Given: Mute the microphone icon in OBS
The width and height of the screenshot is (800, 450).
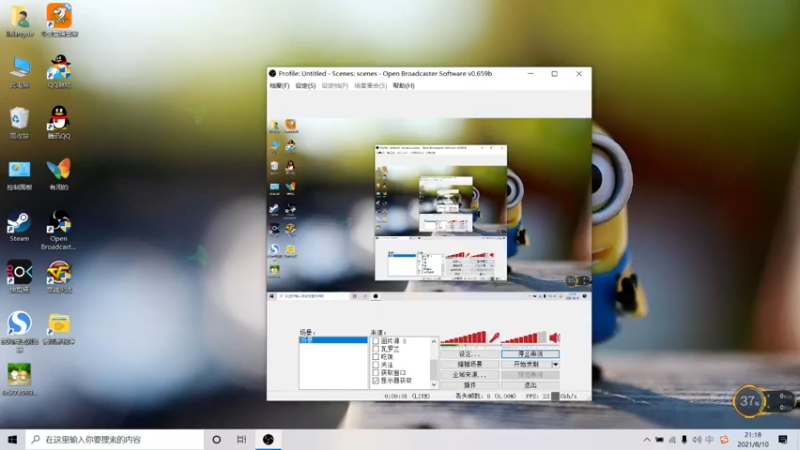Looking at the screenshot, I should (x=494, y=337).
